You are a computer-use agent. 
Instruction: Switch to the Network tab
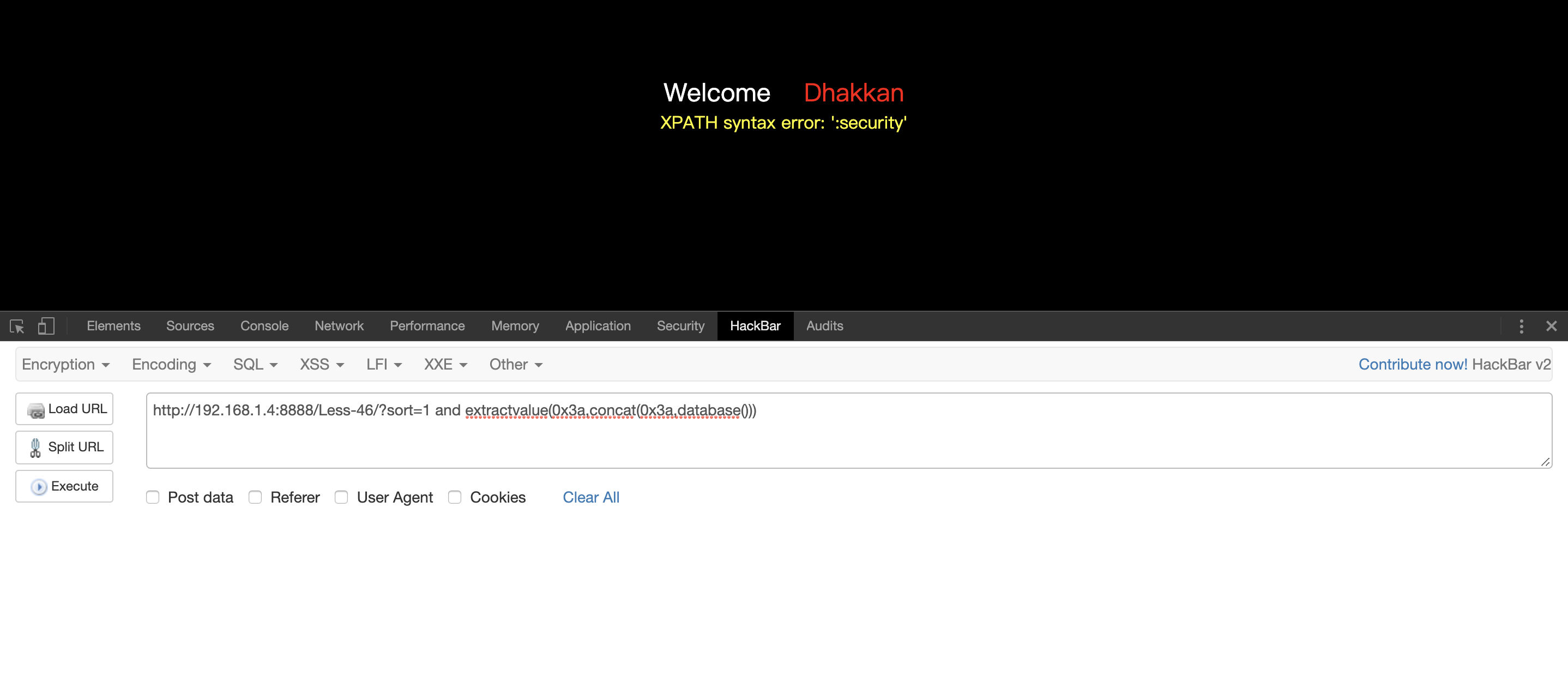click(x=339, y=327)
